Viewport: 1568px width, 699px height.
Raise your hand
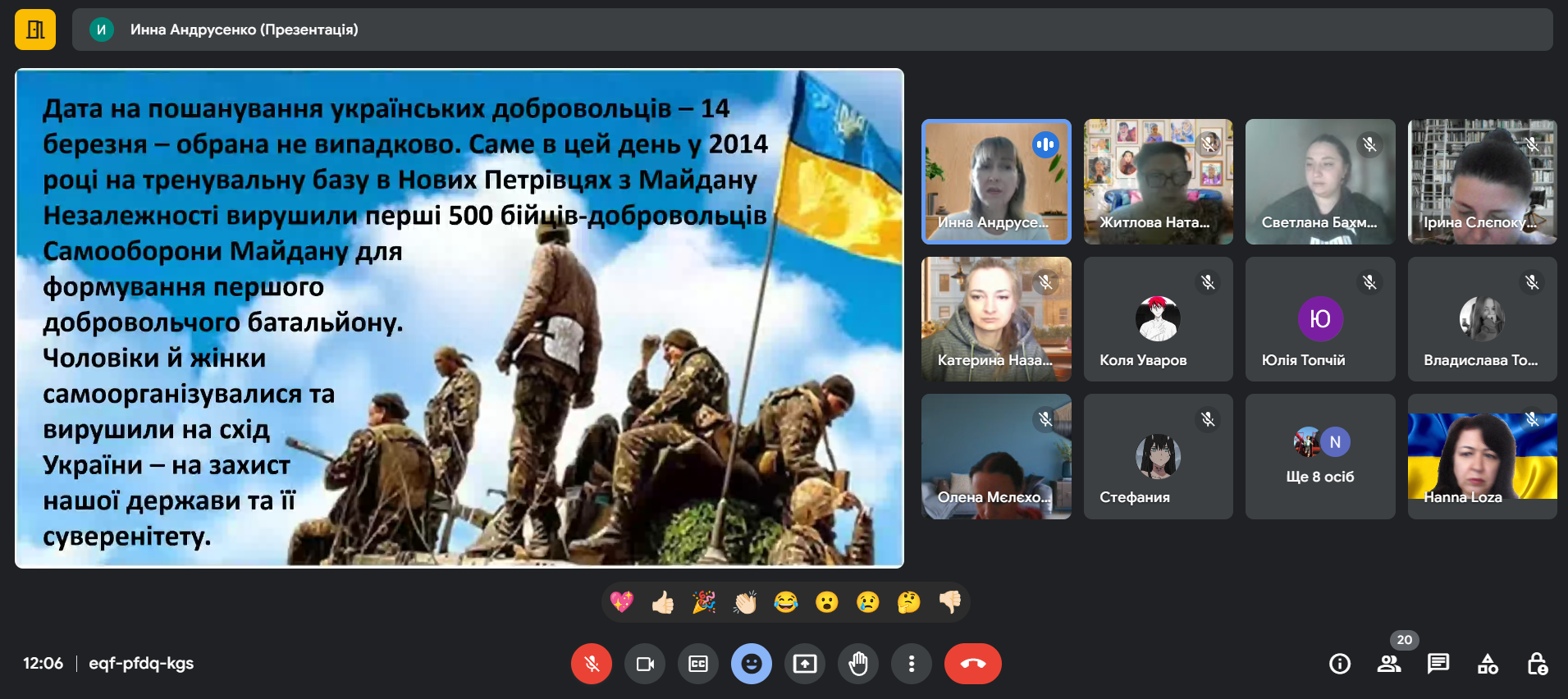click(858, 664)
